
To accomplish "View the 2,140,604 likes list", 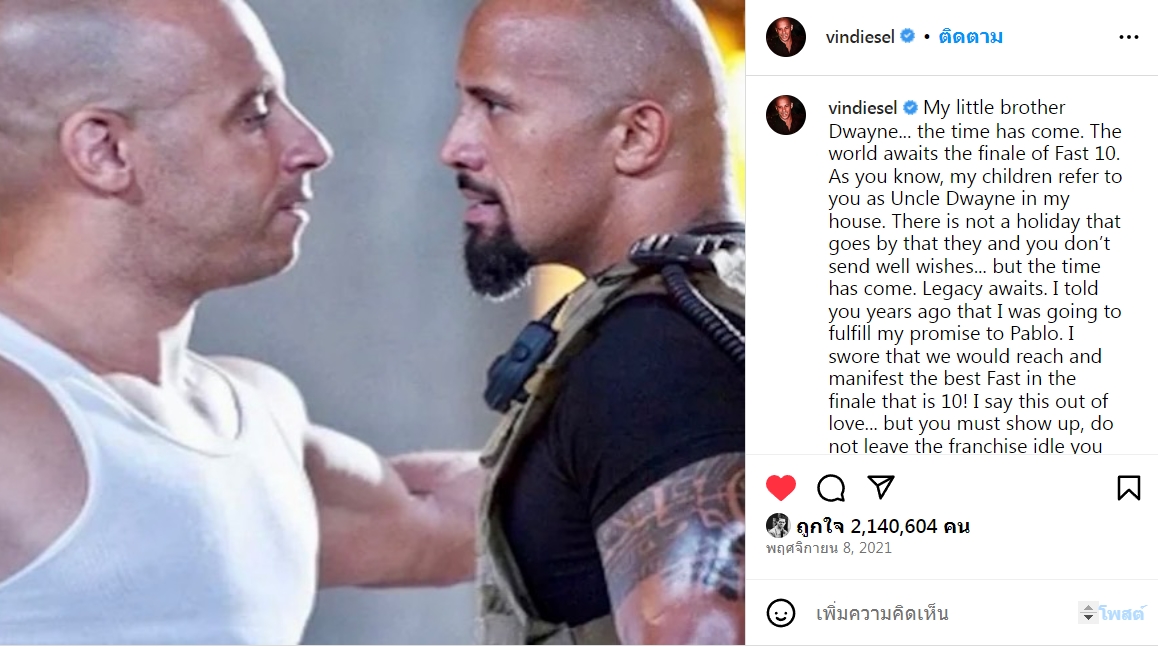I will point(883,526).
